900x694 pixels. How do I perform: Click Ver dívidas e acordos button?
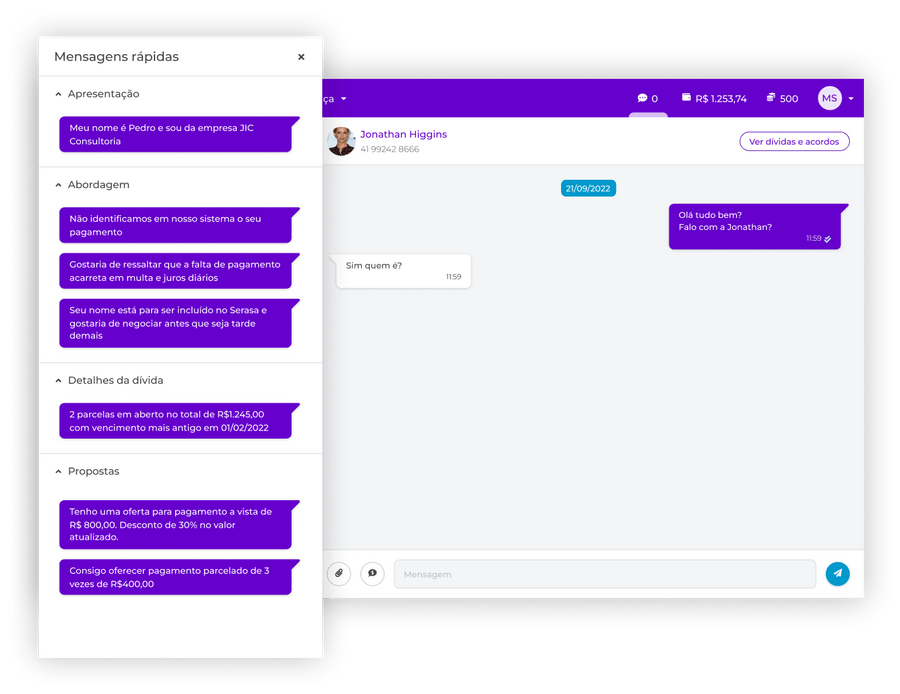(794, 142)
